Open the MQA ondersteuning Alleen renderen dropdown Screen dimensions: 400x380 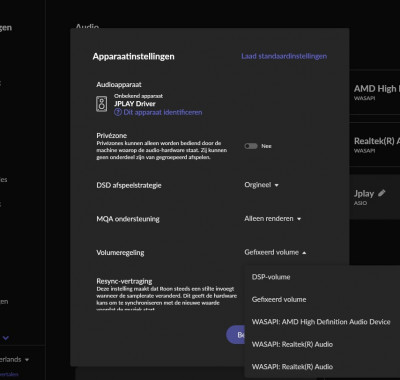[x=273, y=219]
